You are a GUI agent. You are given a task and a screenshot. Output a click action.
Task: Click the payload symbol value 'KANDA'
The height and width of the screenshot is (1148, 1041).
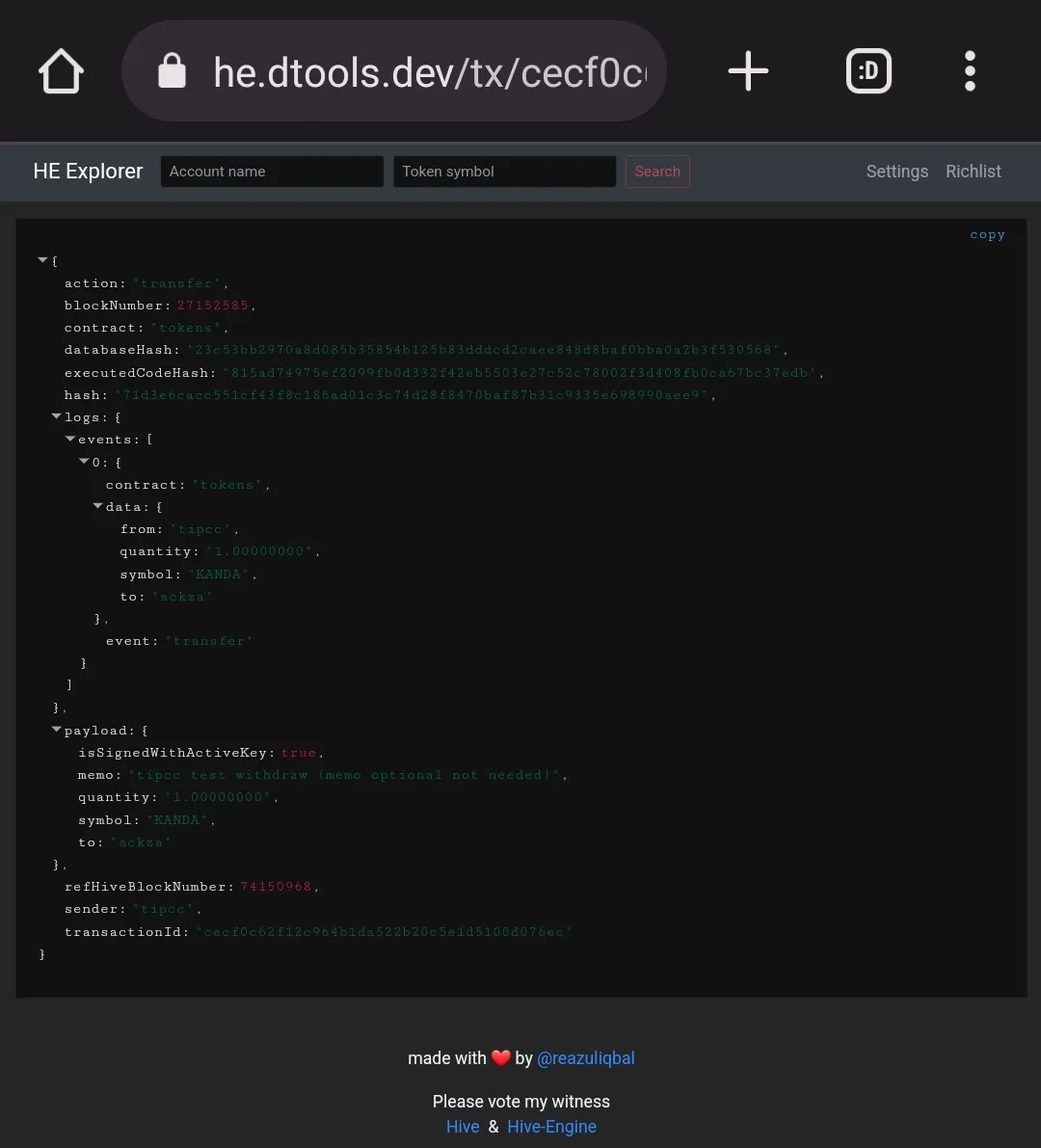tap(177, 820)
